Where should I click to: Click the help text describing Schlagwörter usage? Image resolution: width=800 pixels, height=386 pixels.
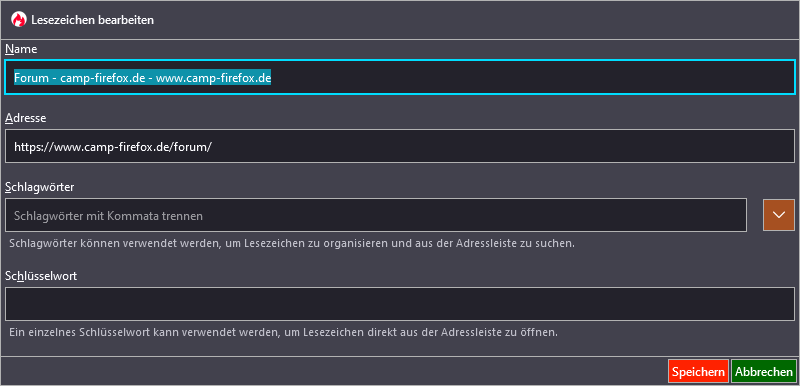point(292,243)
